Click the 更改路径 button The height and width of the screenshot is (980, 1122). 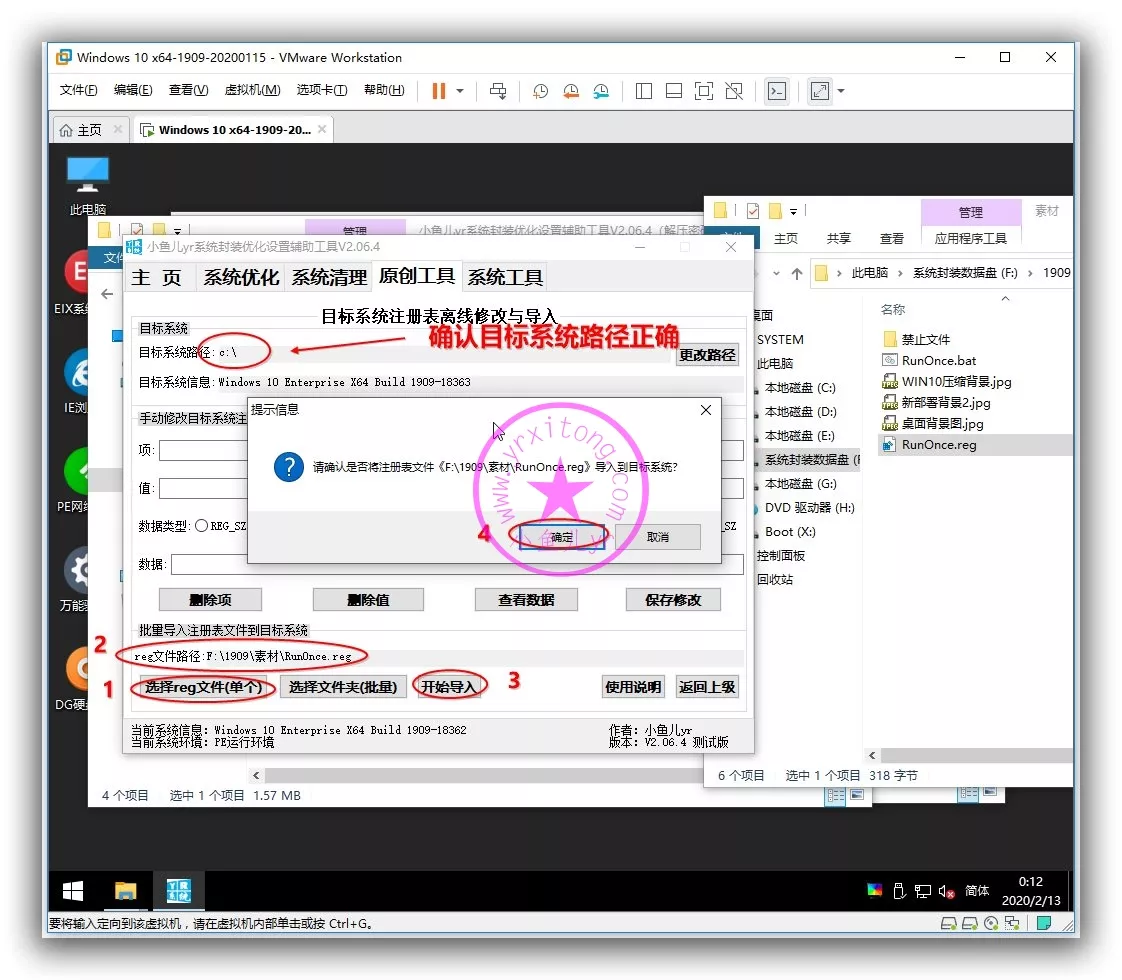707,355
